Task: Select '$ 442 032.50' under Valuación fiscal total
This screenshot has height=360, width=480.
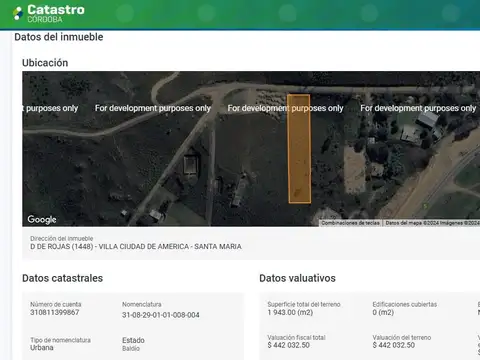Action: (x=288, y=345)
